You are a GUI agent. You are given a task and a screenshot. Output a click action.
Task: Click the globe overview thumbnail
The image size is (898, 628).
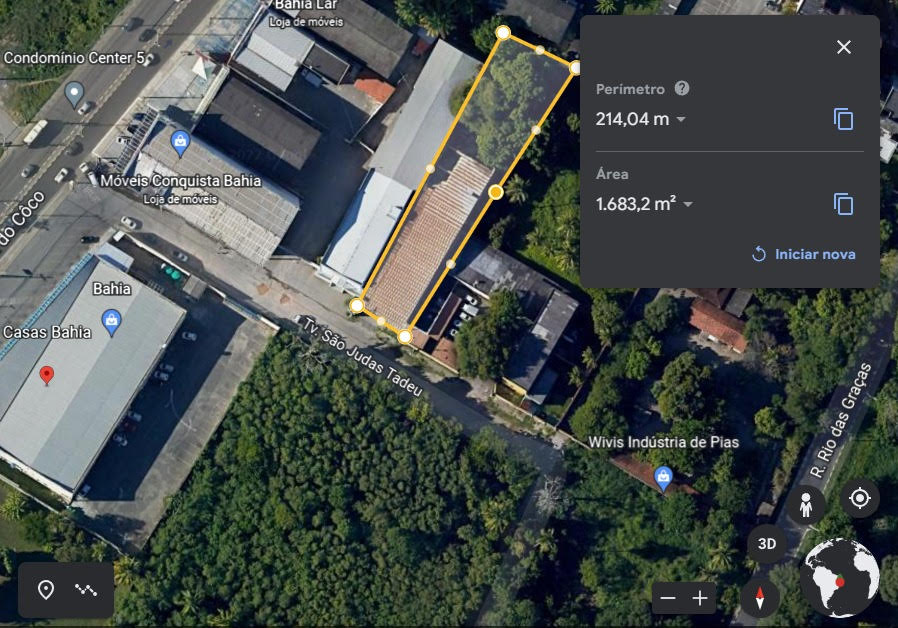click(840, 578)
